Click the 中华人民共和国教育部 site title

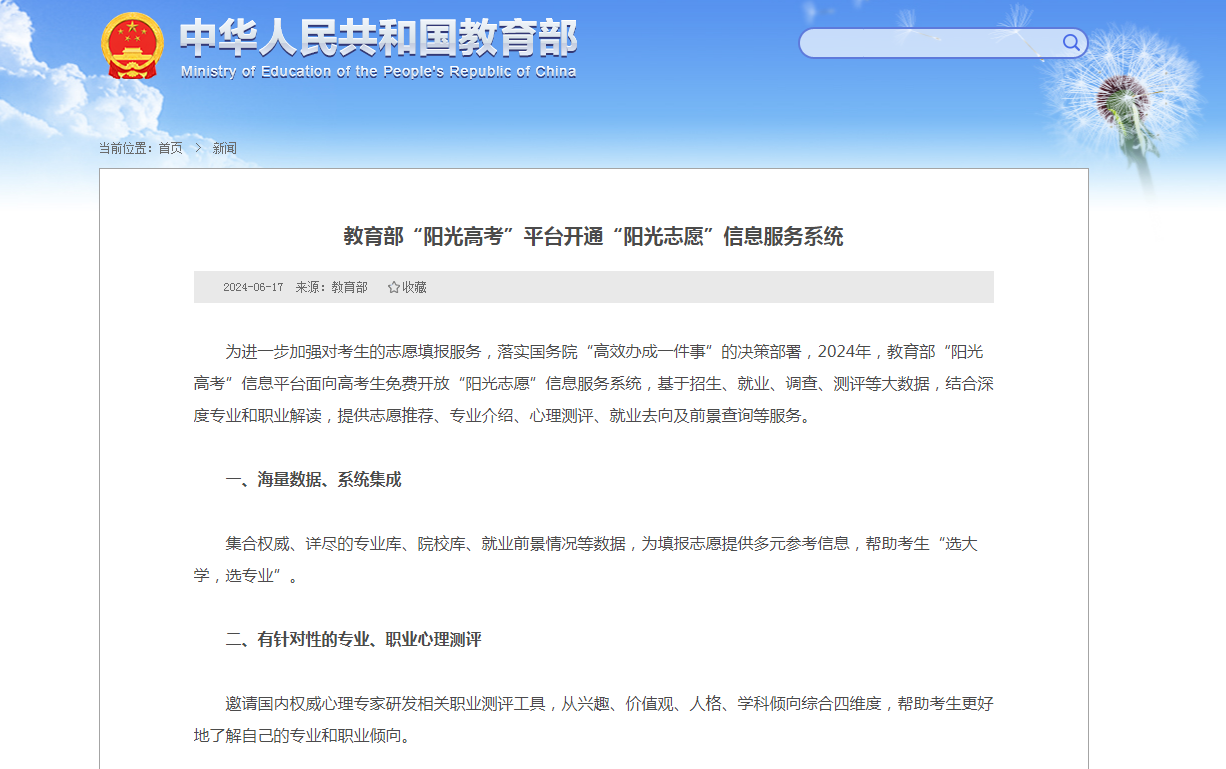click(378, 38)
